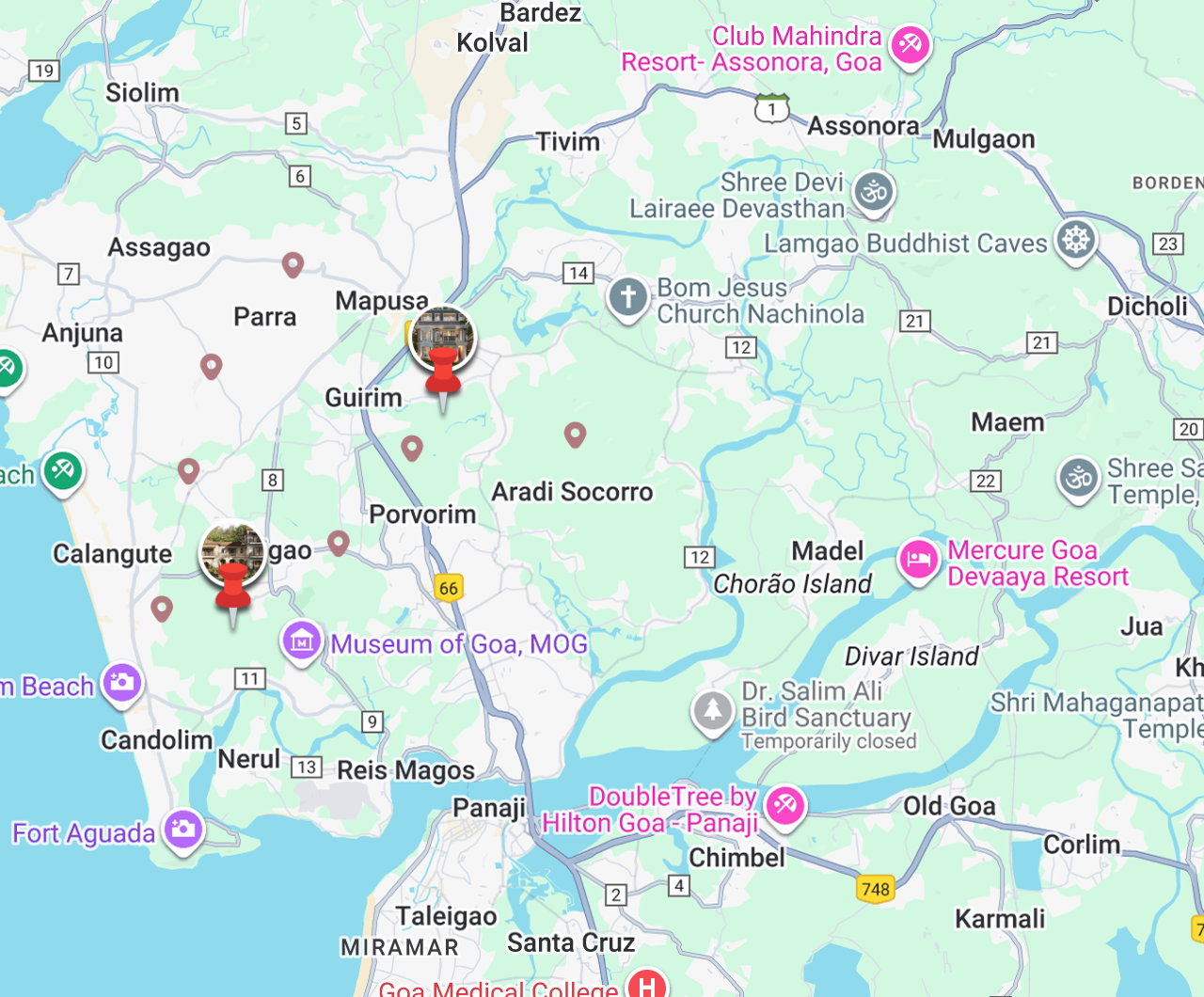Open the red pushpin near Mapusa
Image resolution: width=1204 pixels, height=997 pixels.
tap(443, 377)
